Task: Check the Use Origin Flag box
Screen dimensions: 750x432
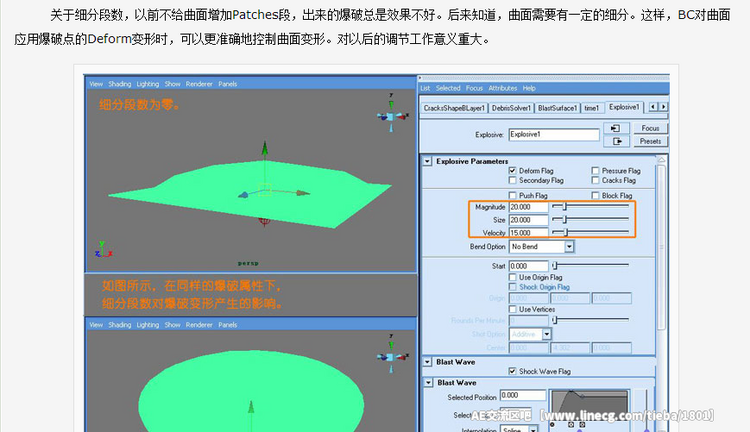Action: 512,277
